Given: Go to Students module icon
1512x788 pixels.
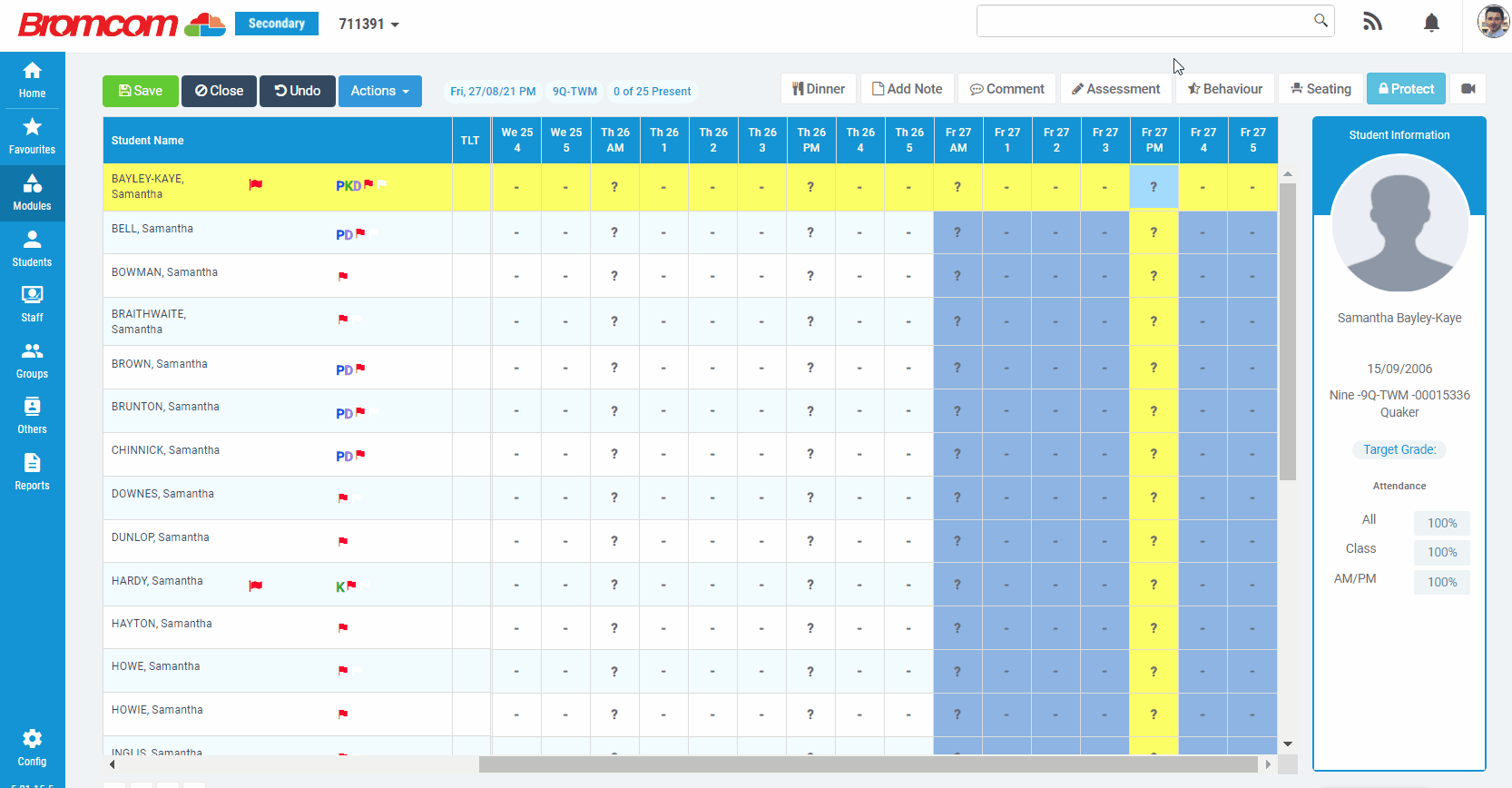Looking at the screenshot, I should tap(32, 249).
